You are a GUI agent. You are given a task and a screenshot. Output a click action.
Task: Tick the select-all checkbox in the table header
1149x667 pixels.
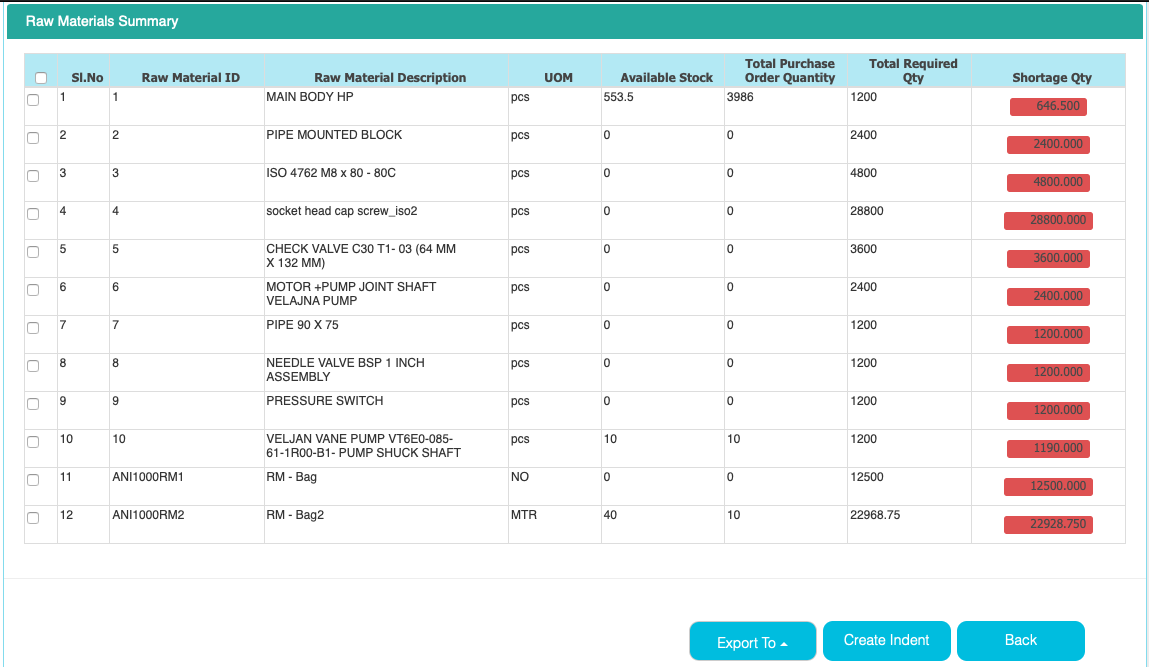(x=41, y=78)
